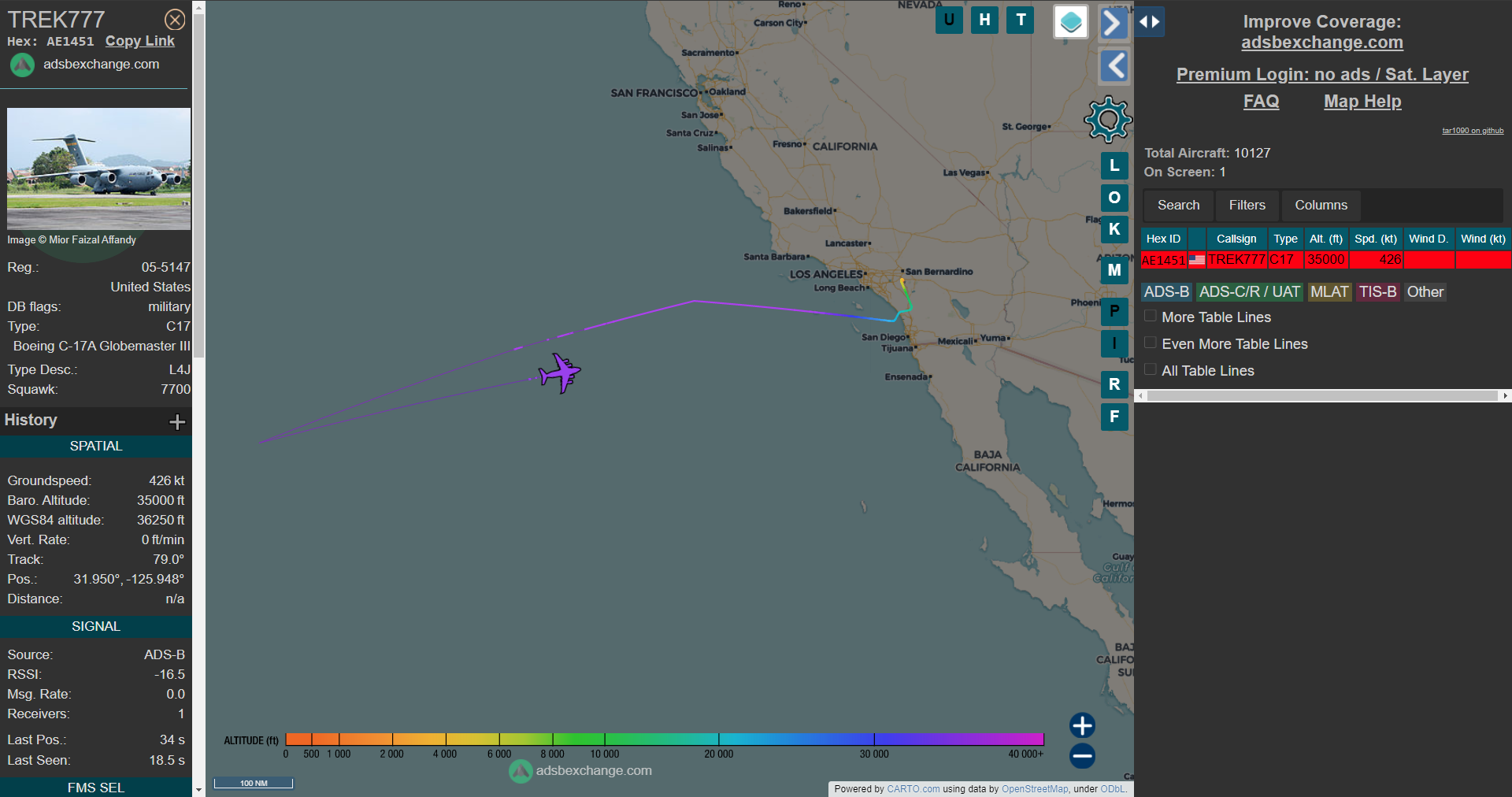Enable All Table Lines checkbox
This screenshot has height=797, width=1512.
(x=1151, y=369)
